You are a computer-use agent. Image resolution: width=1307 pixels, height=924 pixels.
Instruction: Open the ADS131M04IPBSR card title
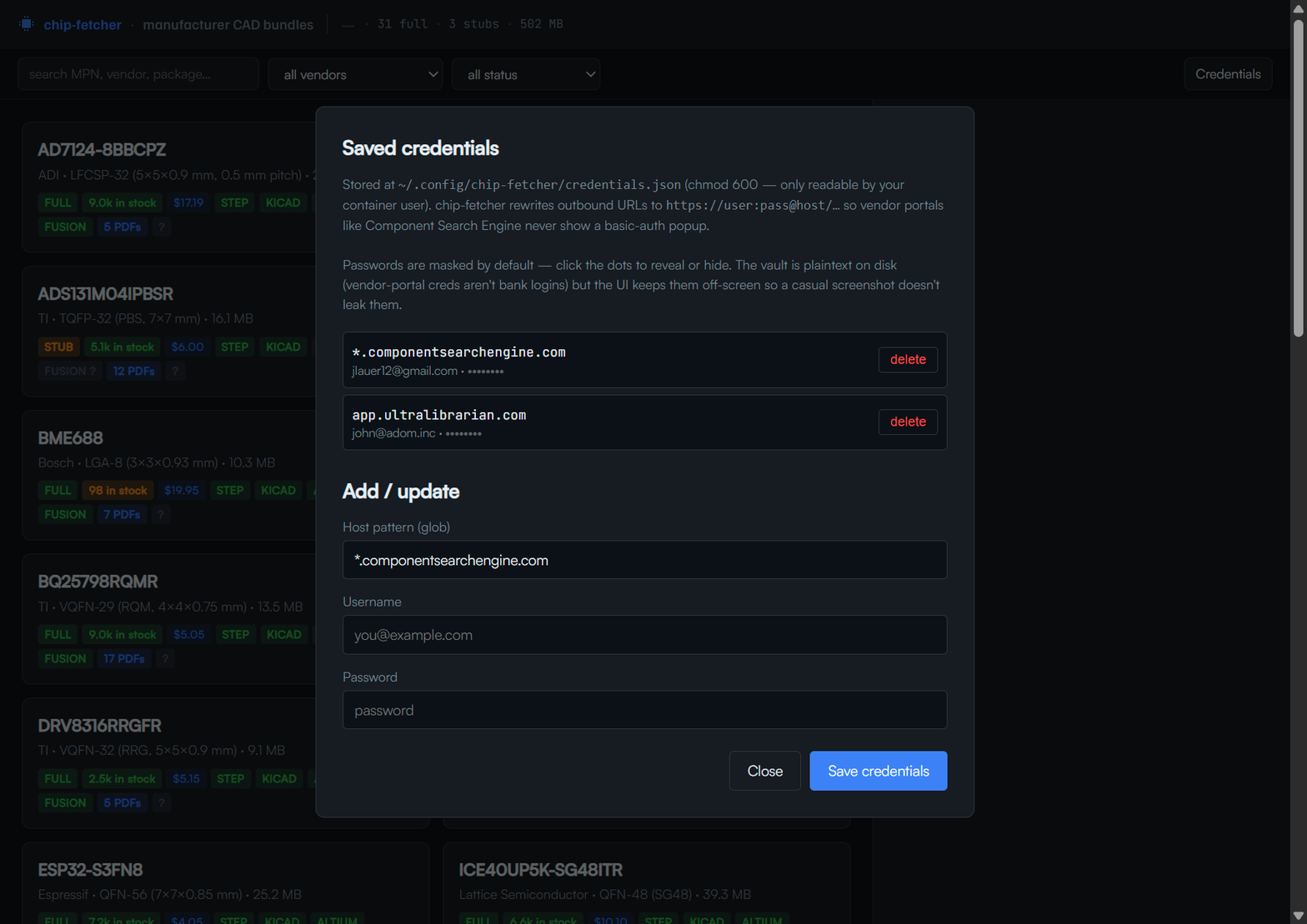(x=105, y=294)
